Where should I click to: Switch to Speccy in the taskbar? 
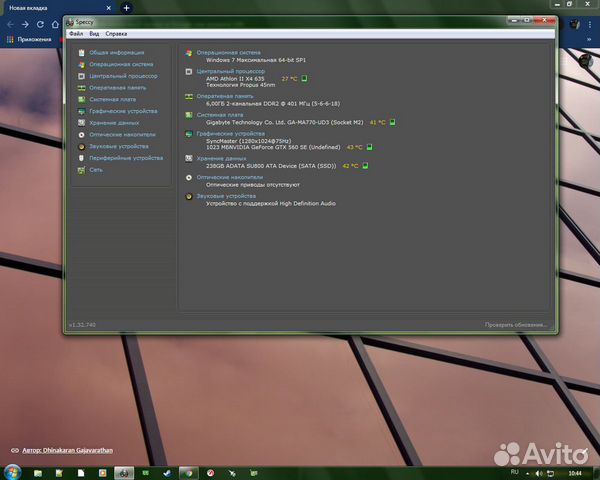click(x=124, y=473)
